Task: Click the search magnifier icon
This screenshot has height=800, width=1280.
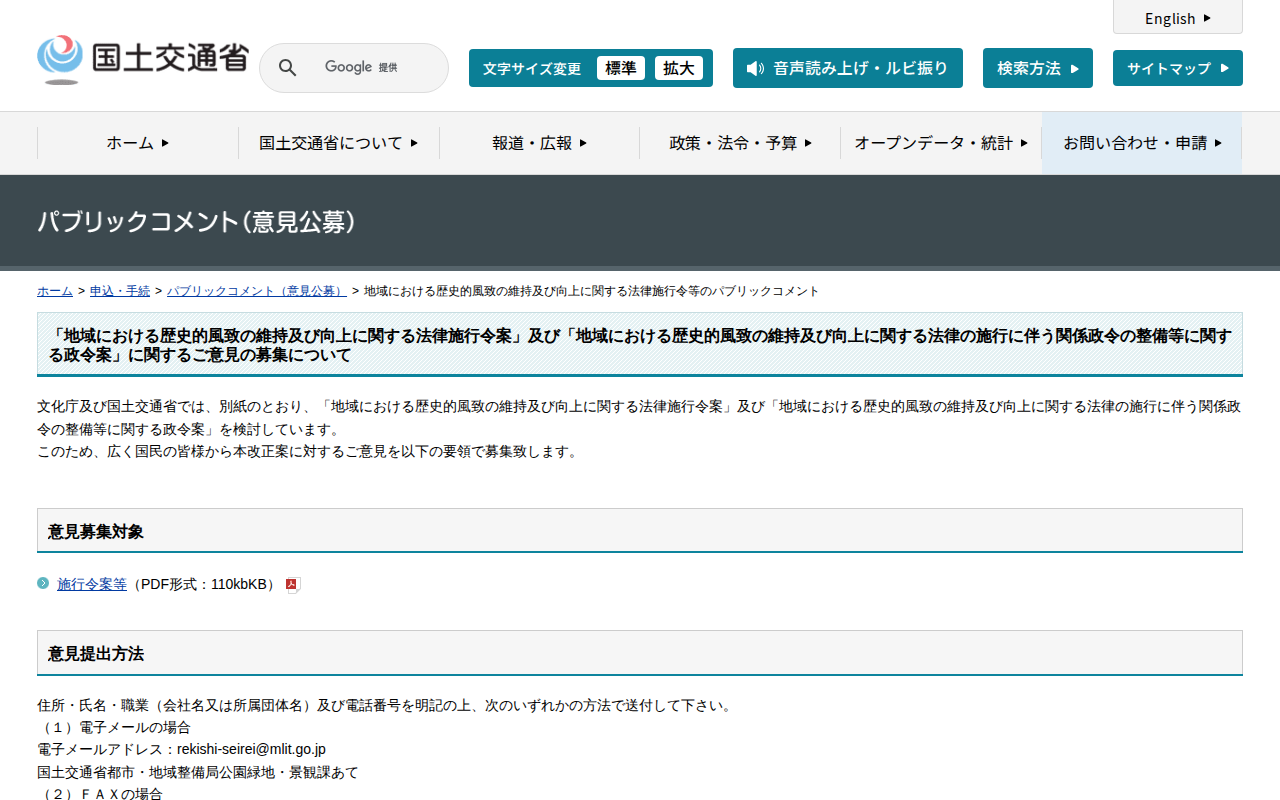Action: (x=287, y=68)
